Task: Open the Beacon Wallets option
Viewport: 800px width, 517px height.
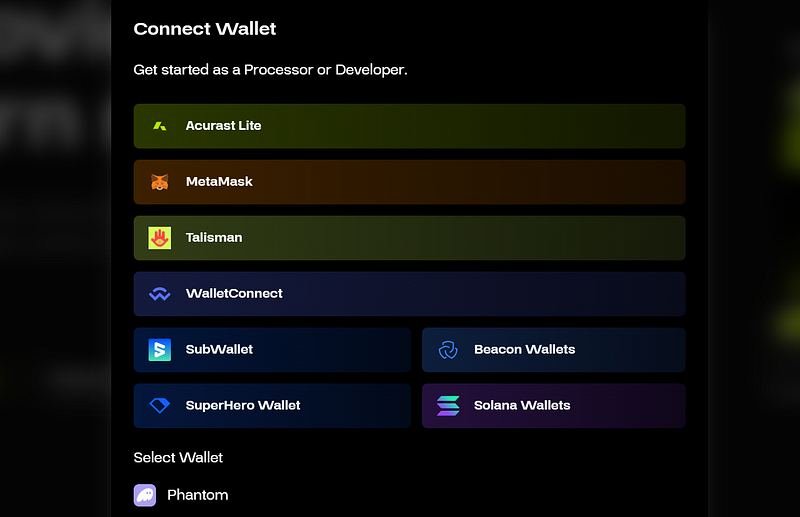Action: (554, 350)
